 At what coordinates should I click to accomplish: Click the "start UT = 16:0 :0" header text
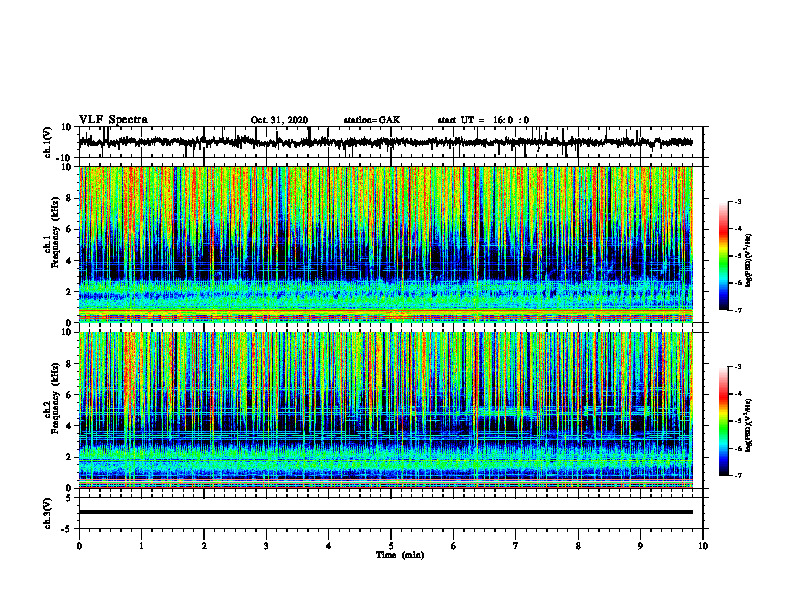click(483, 120)
